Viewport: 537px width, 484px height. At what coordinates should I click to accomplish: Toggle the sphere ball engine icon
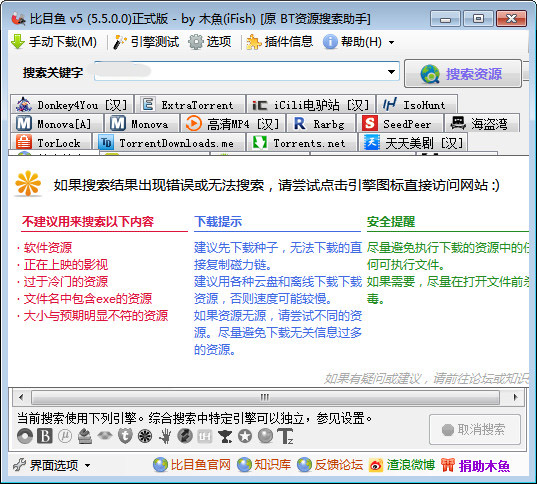tap(265, 436)
